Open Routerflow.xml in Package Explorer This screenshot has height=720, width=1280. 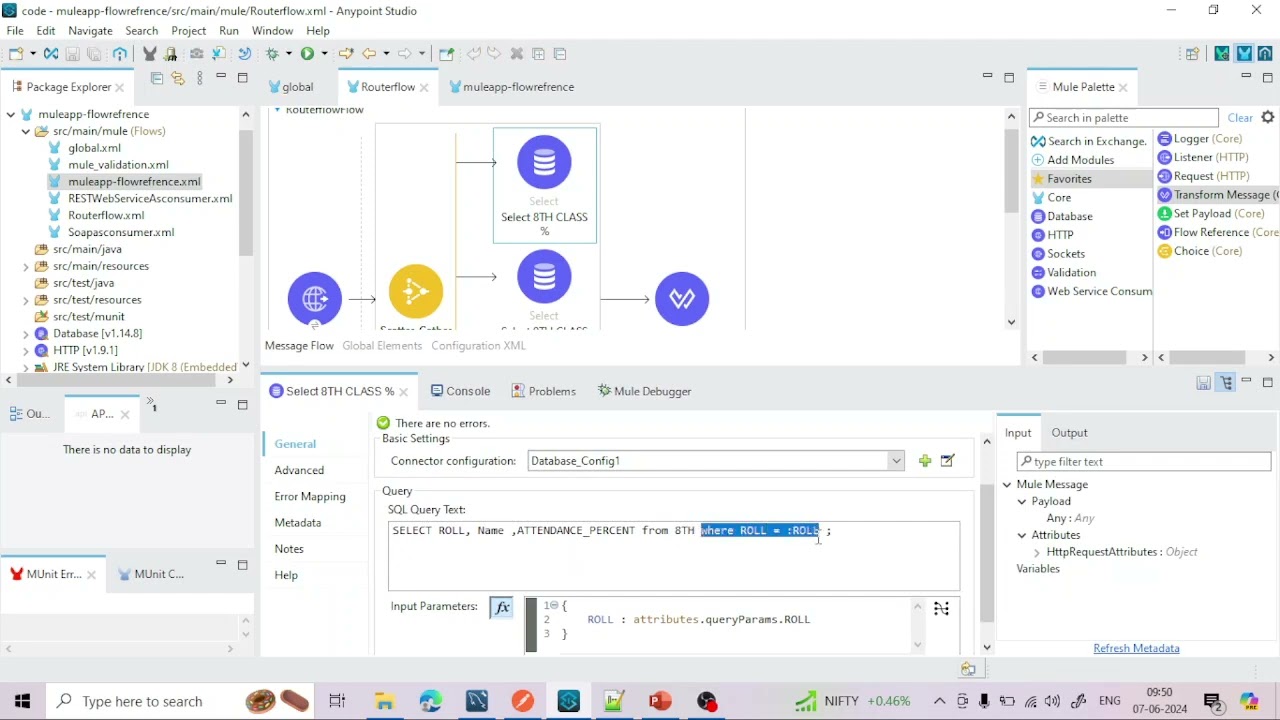tap(106, 215)
